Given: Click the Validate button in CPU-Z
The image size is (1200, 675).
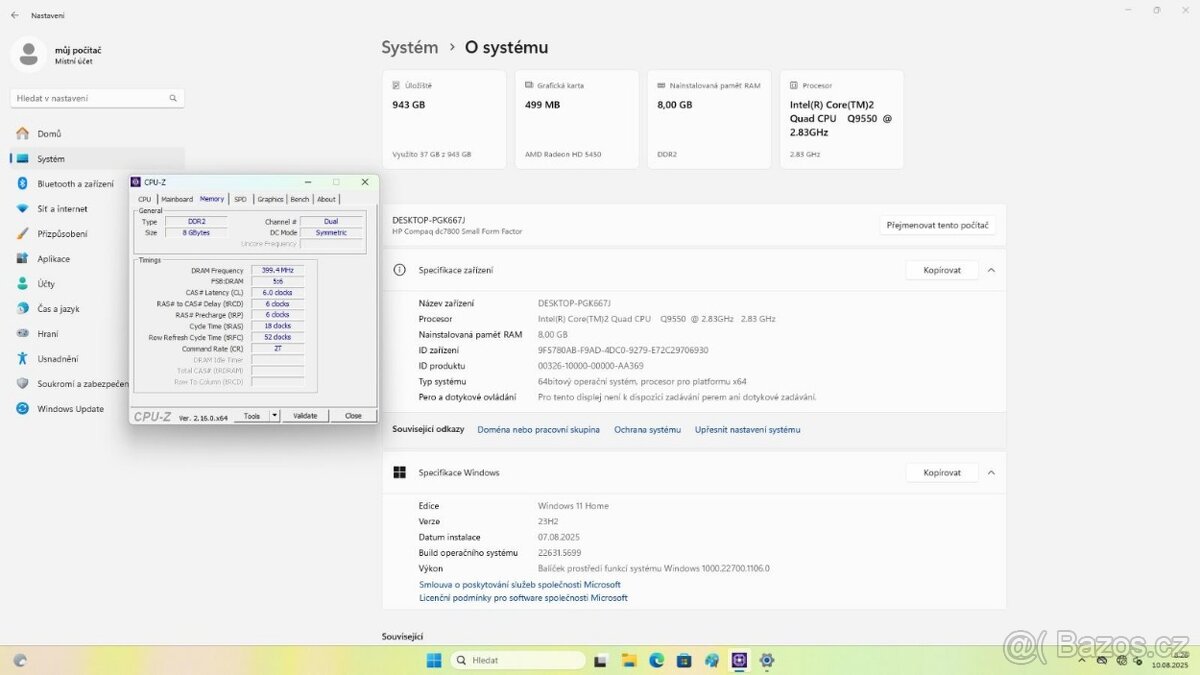Looking at the screenshot, I should [305, 416].
